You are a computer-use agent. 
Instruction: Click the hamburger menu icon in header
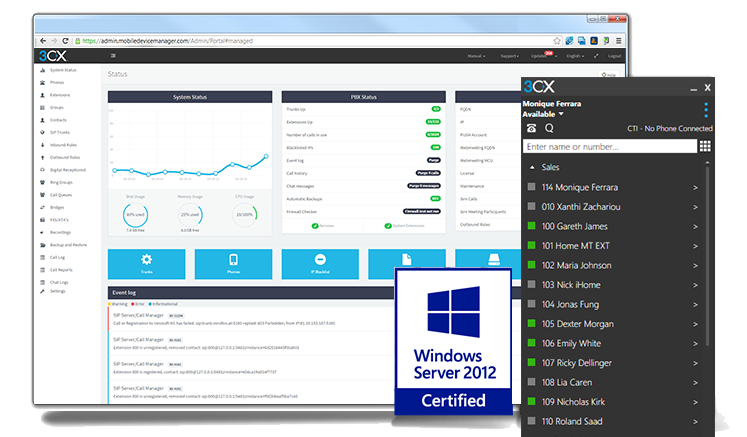pyautogui.click(x=112, y=57)
